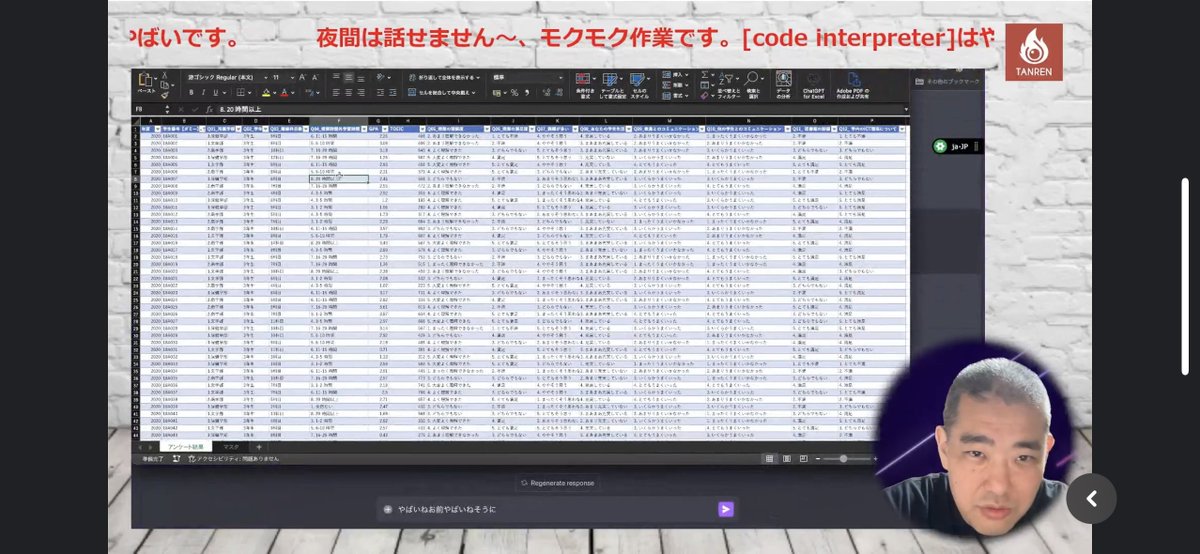The height and width of the screenshot is (554, 1200).
Task: Toggle Bold formatting
Action: point(191,92)
